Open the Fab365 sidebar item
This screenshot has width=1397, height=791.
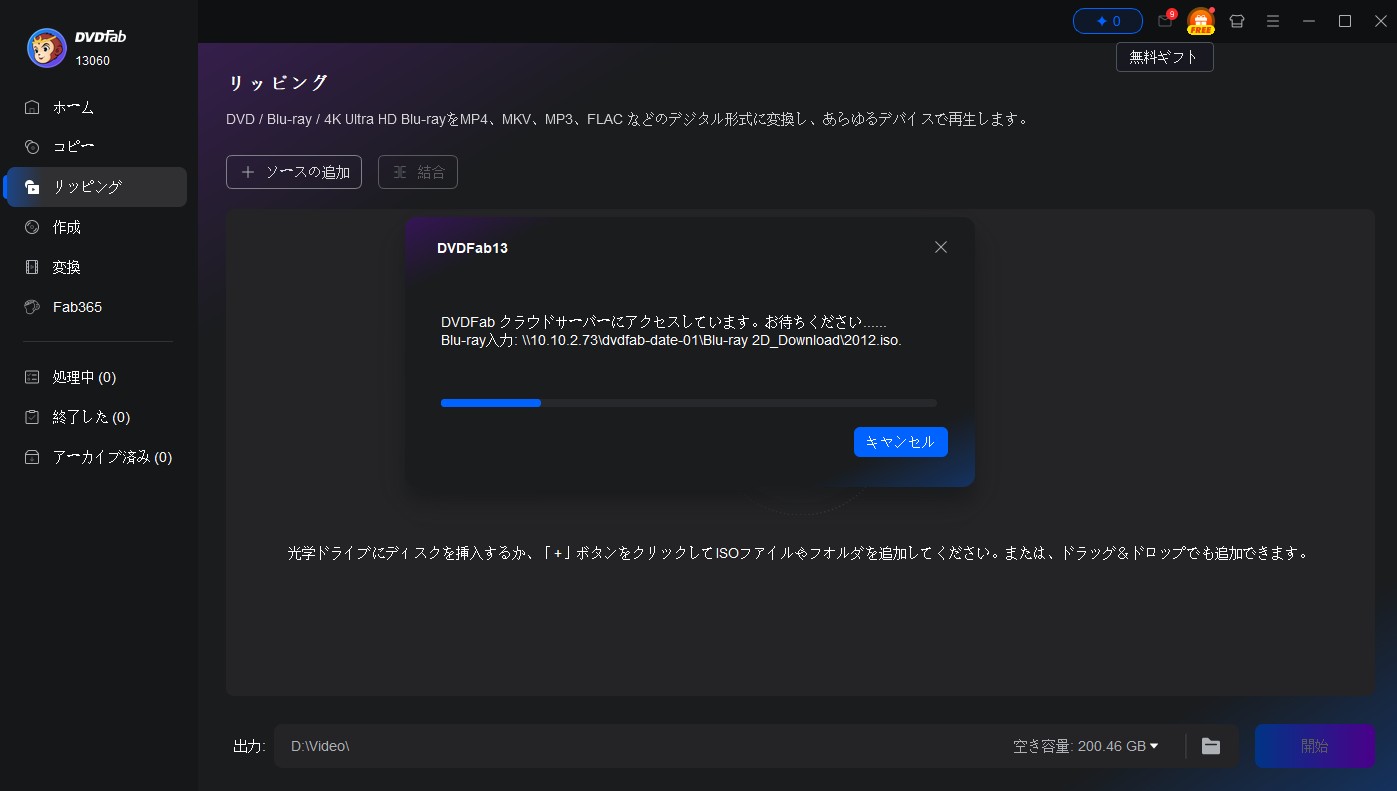click(x=97, y=307)
